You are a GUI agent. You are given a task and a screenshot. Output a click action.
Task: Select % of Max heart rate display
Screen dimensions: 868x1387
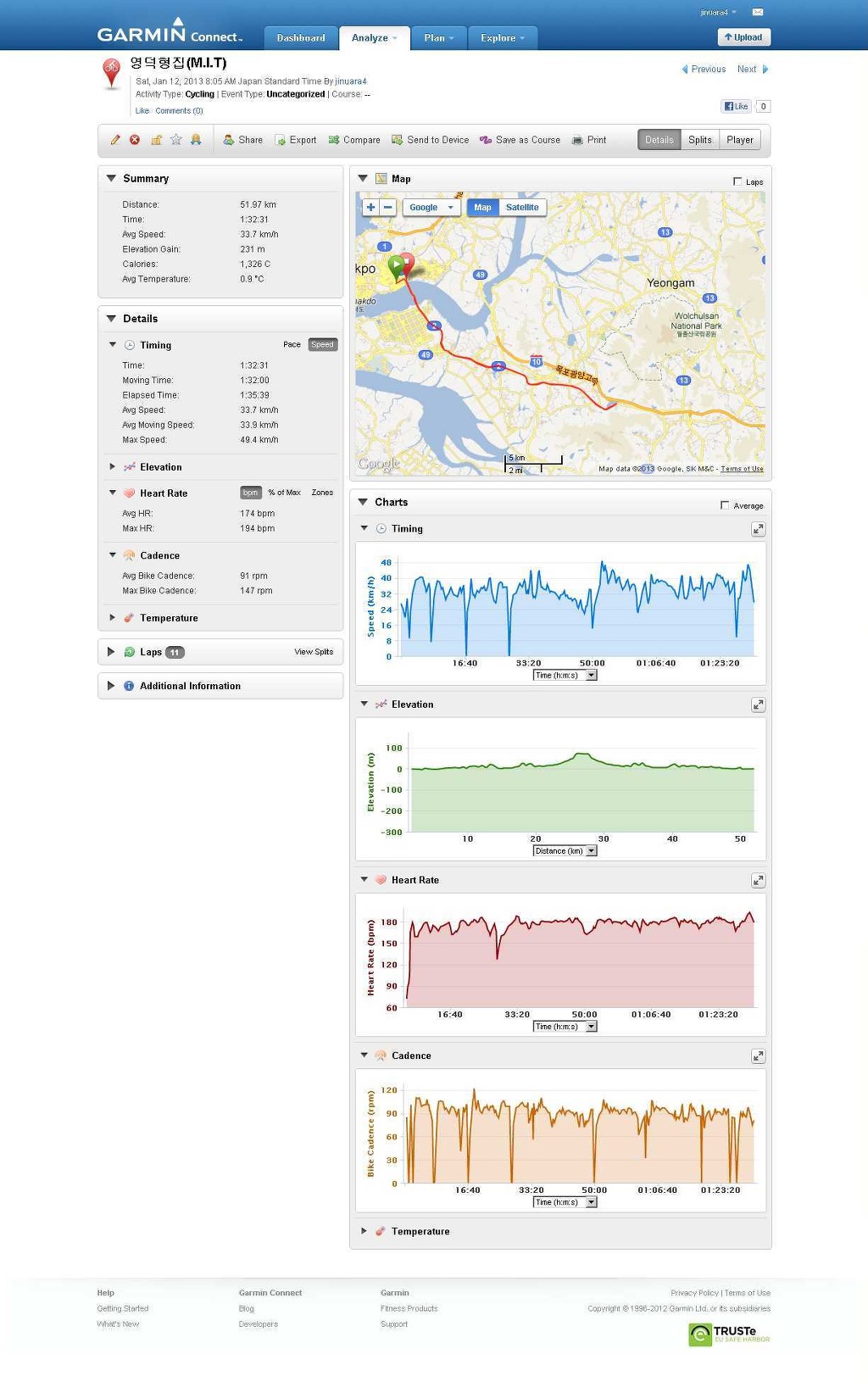285,493
